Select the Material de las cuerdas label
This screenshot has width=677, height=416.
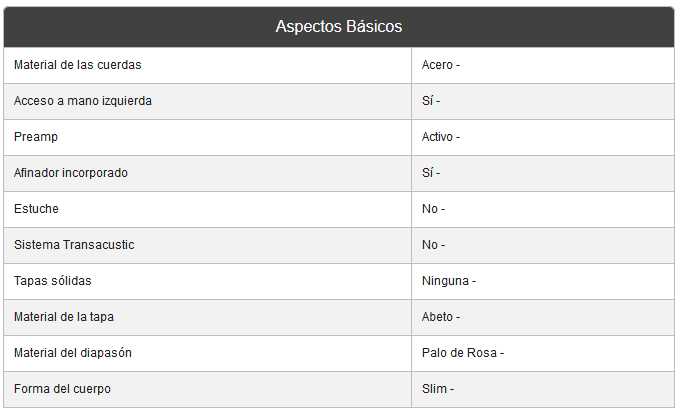77,65
